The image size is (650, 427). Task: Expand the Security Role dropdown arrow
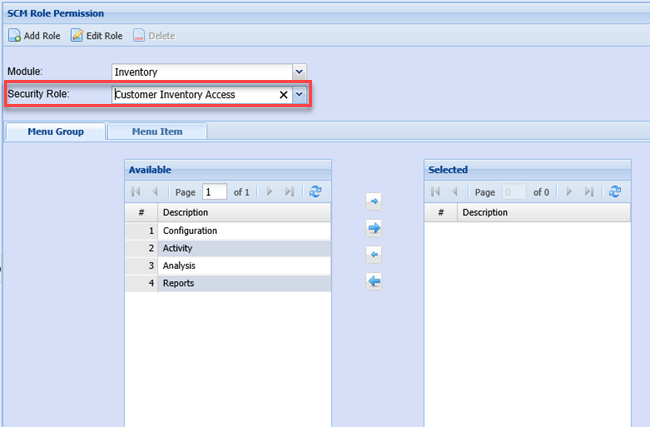tap(298, 95)
